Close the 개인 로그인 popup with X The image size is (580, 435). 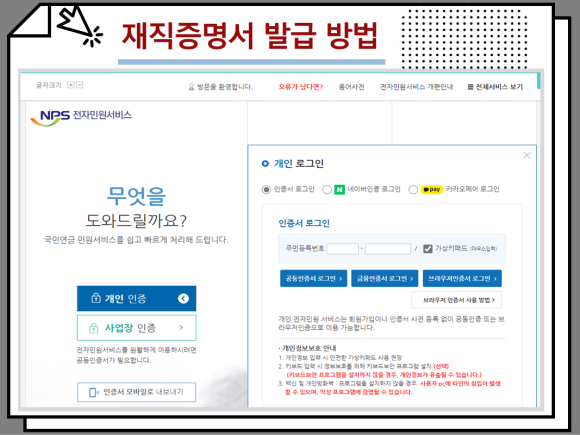click(x=527, y=155)
